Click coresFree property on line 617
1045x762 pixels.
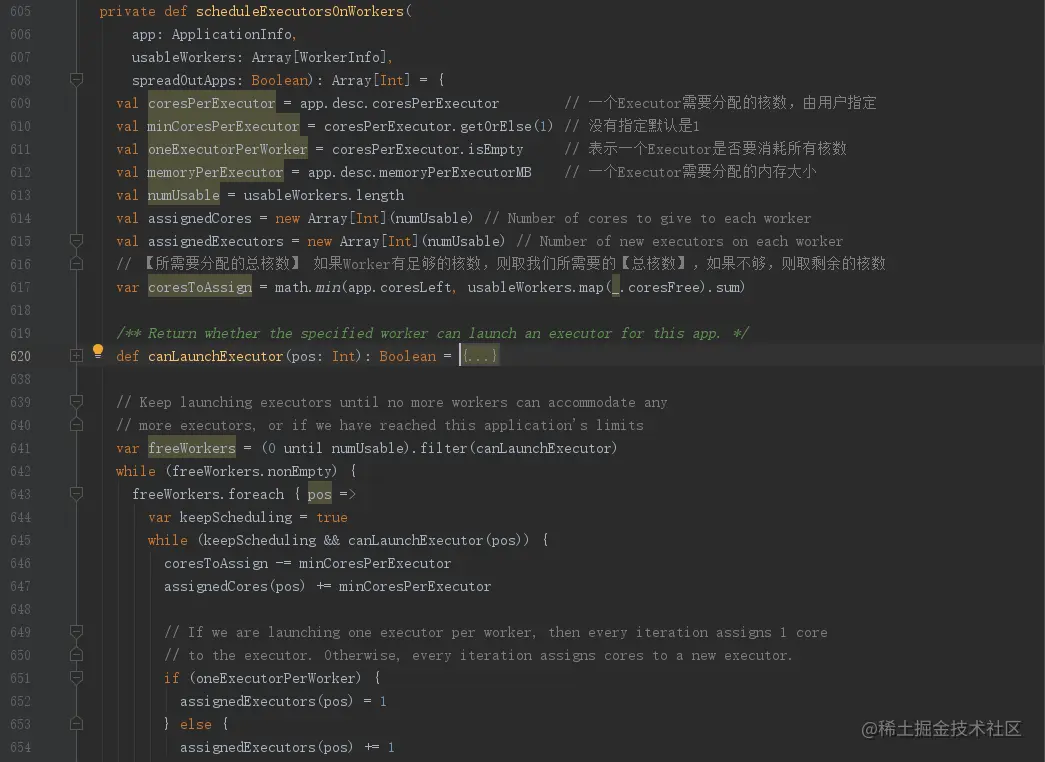coord(666,287)
